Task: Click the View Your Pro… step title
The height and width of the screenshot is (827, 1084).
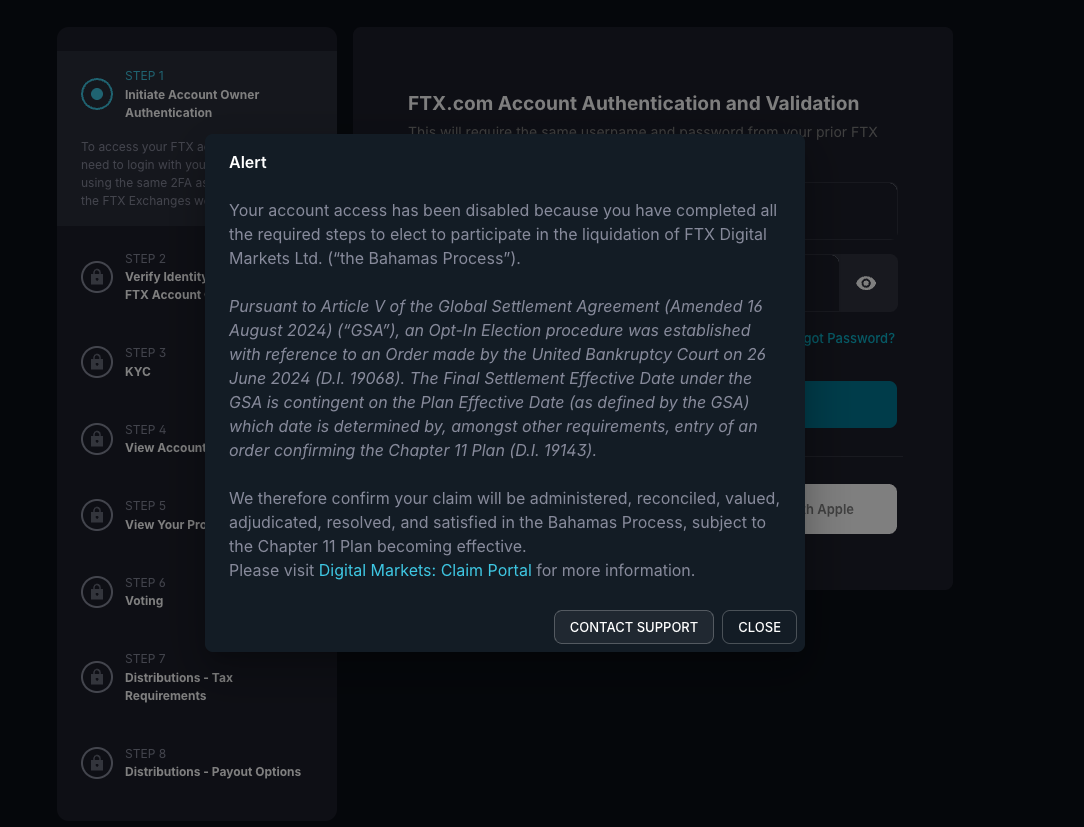Action: [x=165, y=525]
